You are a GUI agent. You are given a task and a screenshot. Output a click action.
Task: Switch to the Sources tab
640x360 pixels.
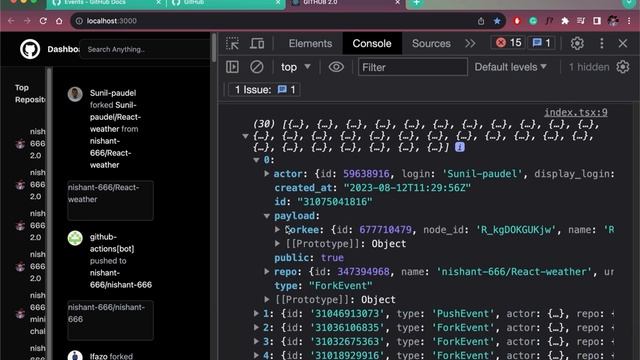(431, 43)
